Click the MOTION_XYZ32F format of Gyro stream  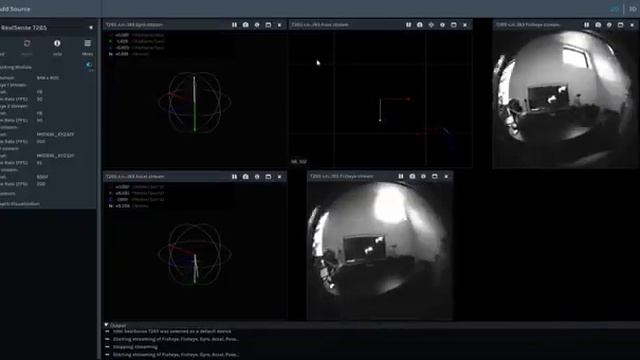point(55,134)
